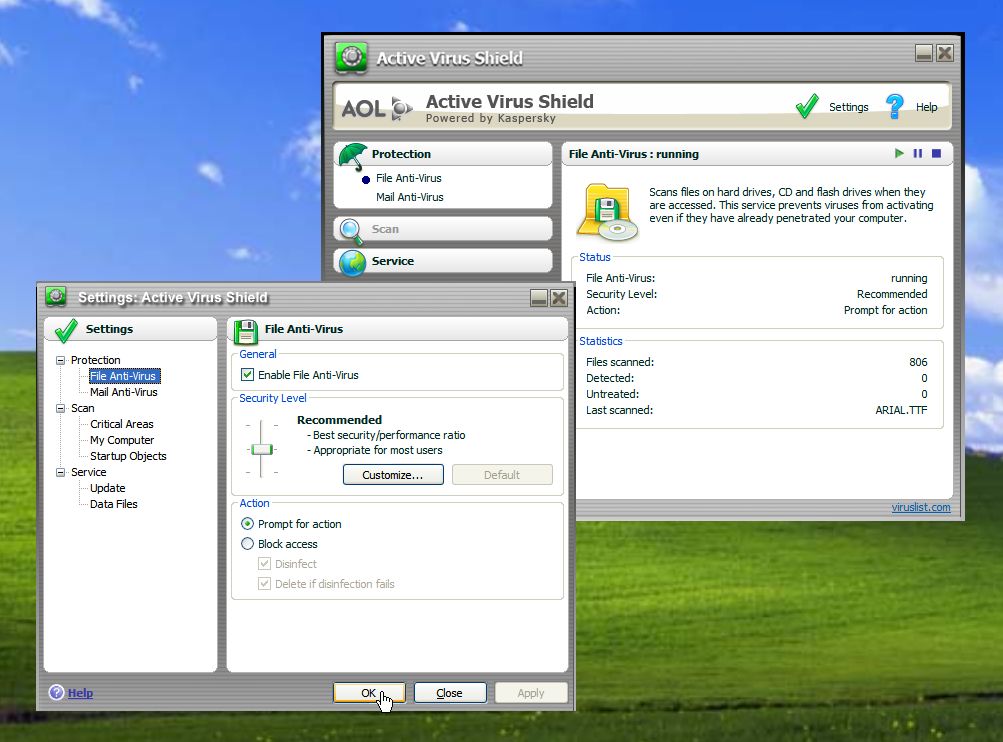Open the Service section in main window
Image resolution: width=1003 pixels, height=742 pixels.
pyautogui.click(x=443, y=261)
